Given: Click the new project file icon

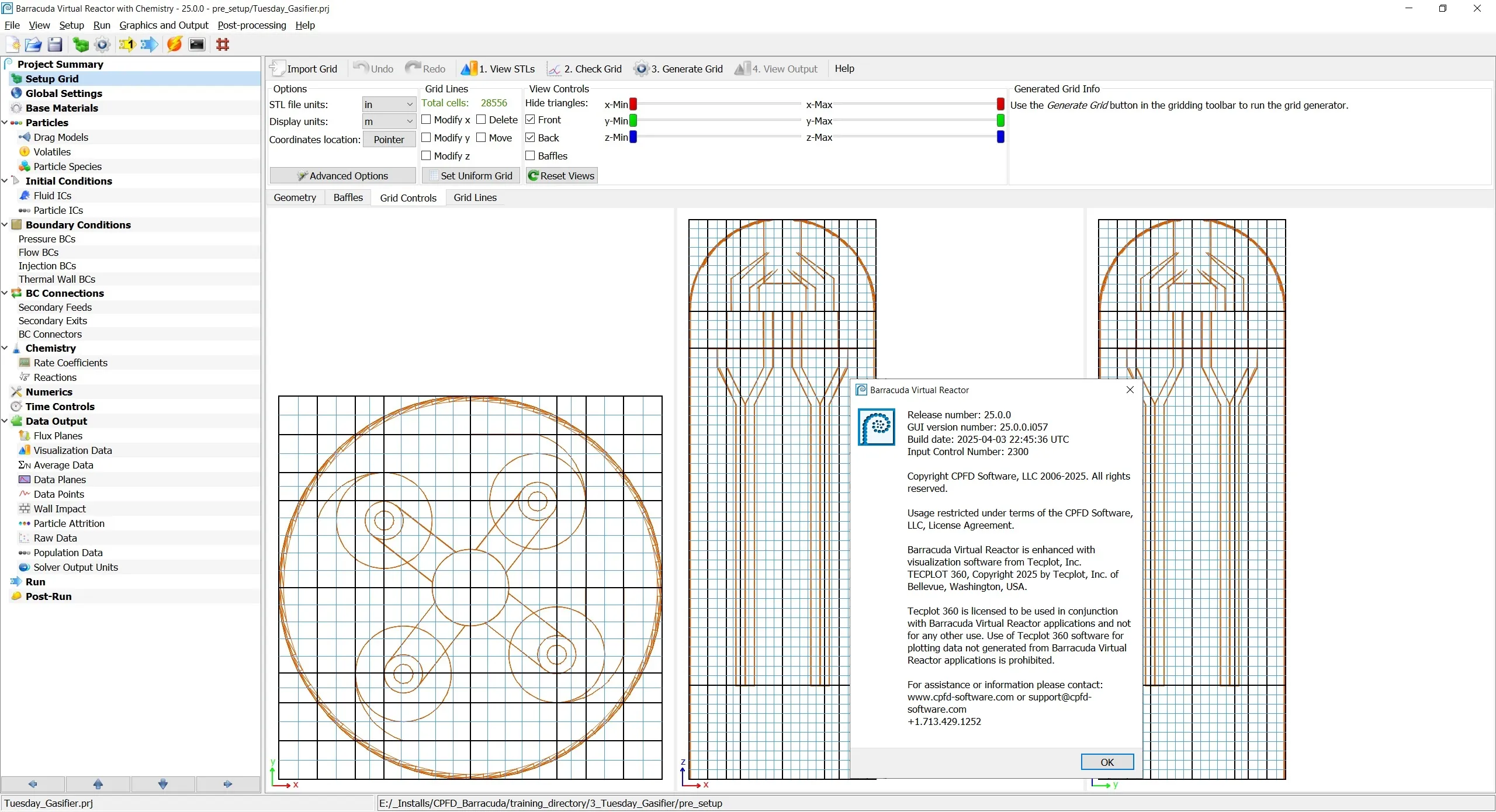Looking at the screenshot, I should point(13,44).
